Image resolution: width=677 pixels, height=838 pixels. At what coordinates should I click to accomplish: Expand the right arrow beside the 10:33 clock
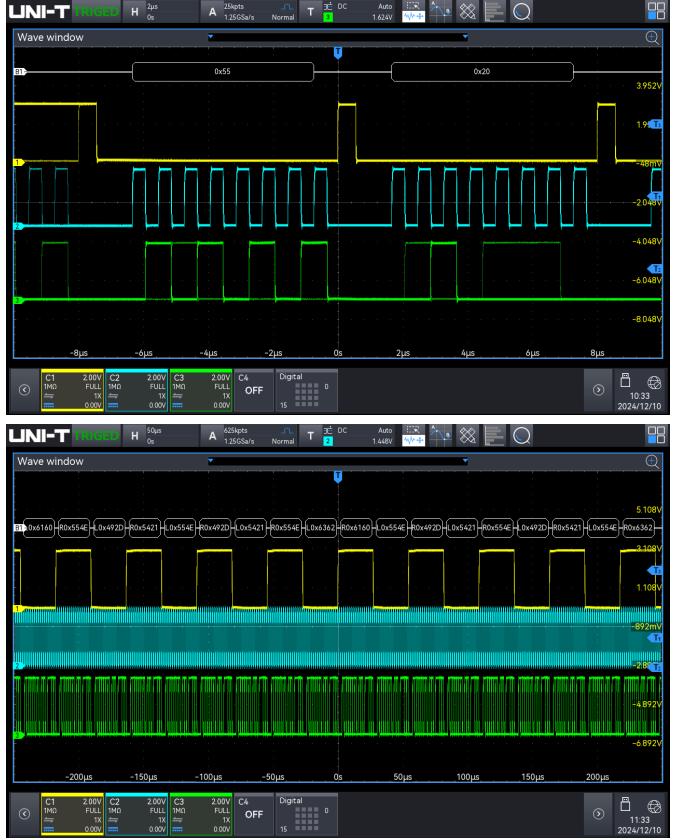(x=598, y=389)
